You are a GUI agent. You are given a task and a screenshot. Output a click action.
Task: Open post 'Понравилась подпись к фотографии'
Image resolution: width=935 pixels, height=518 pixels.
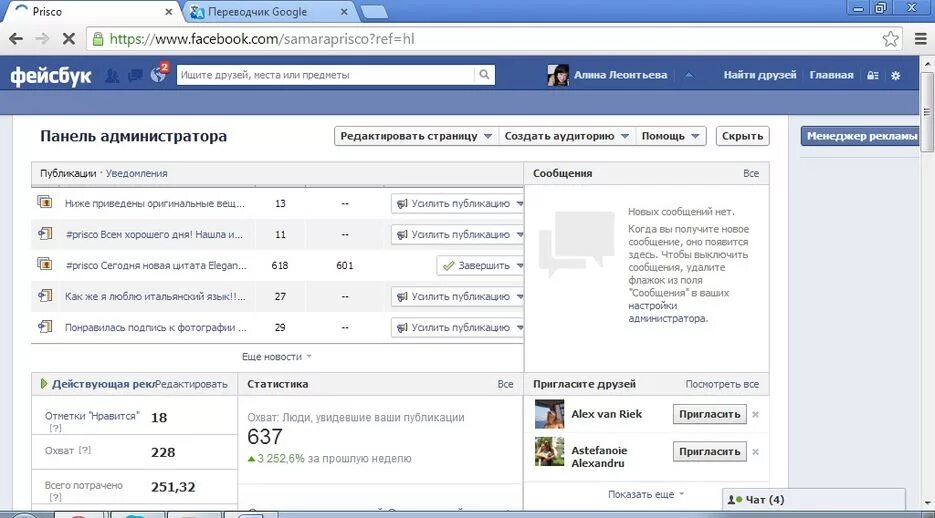[x=156, y=327]
